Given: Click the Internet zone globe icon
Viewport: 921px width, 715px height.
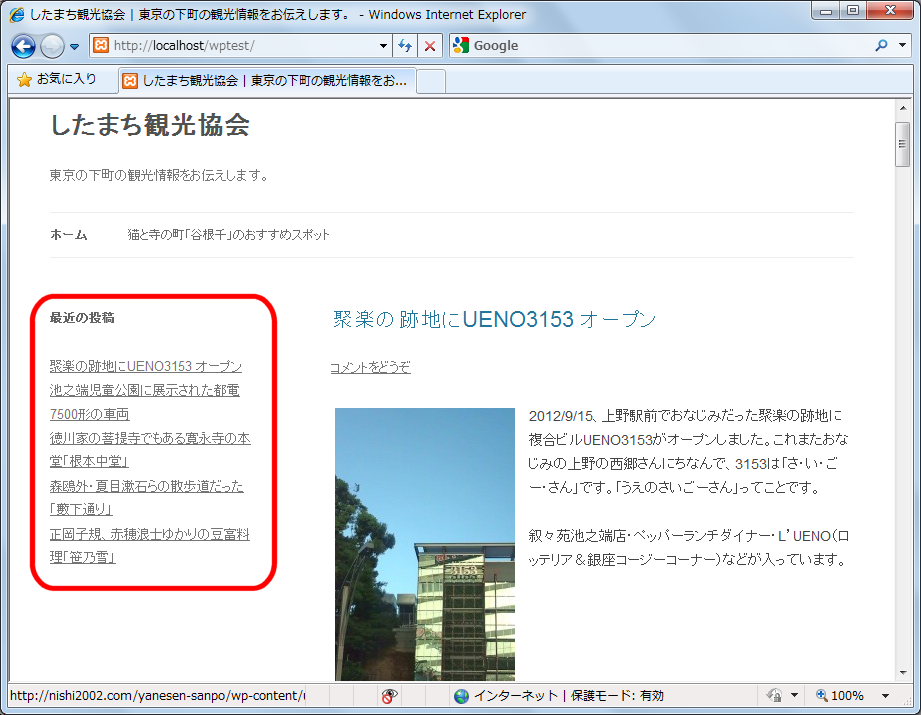Looking at the screenshot, I should (462, 696).
